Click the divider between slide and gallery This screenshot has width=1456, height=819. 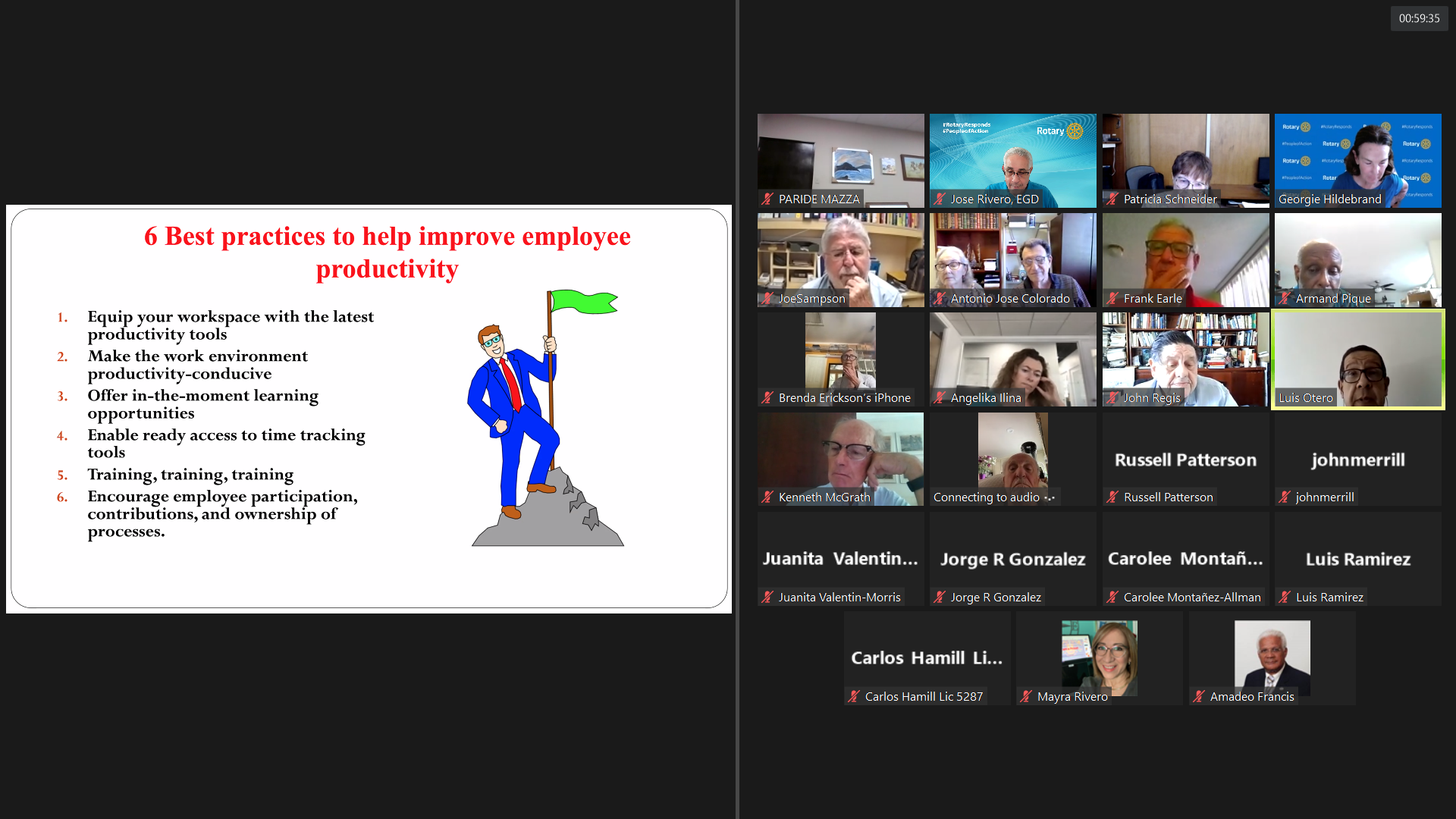tap(736, 409)
